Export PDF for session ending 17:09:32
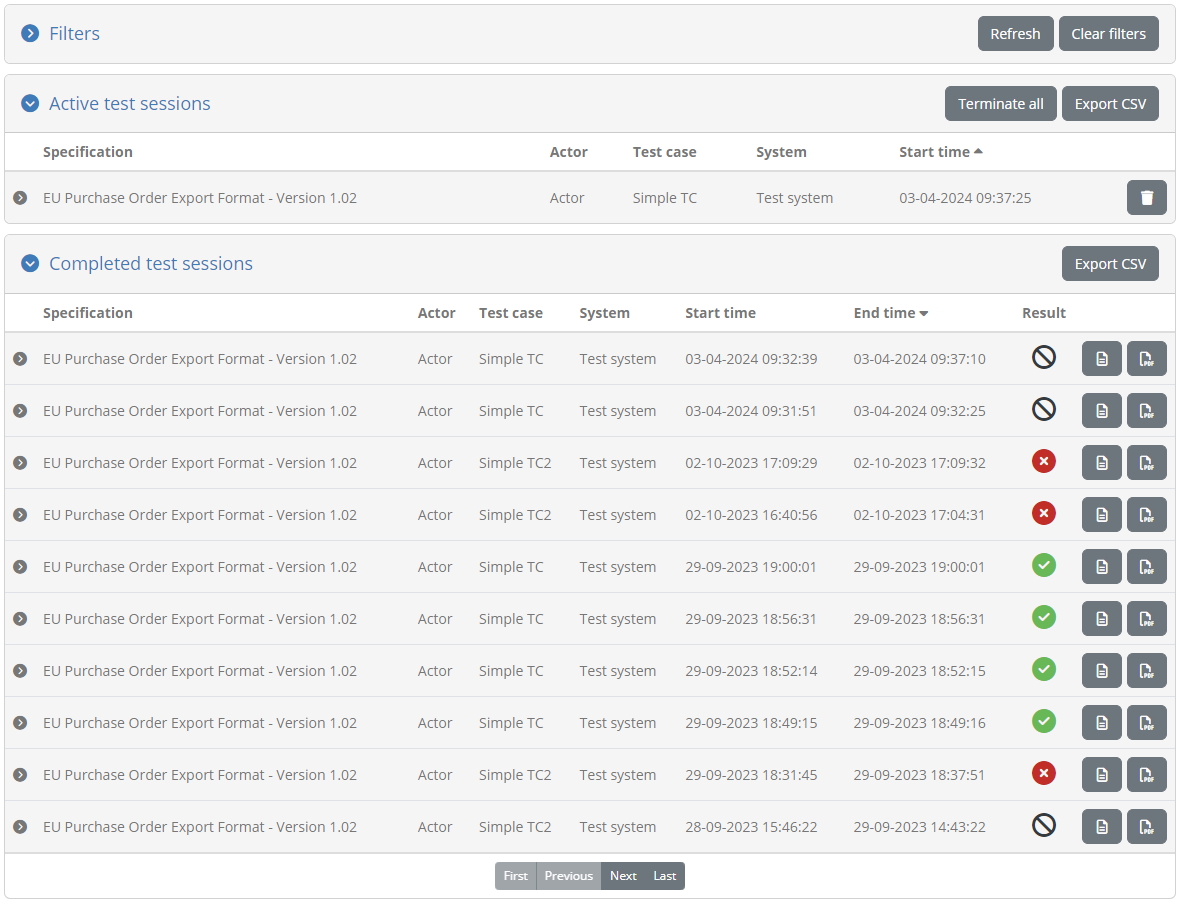This screenshot has width=1180, height=904. [x=1146, y=463]
